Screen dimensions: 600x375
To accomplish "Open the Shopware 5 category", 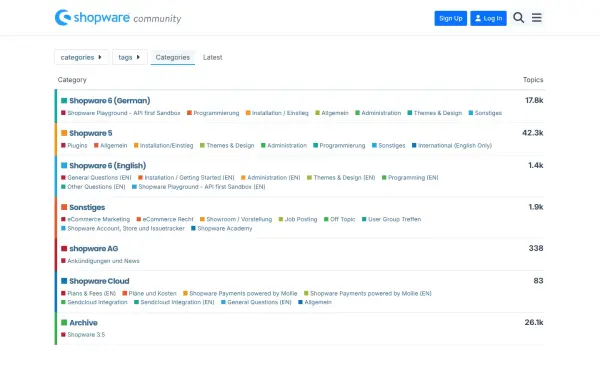I will 91,133.
